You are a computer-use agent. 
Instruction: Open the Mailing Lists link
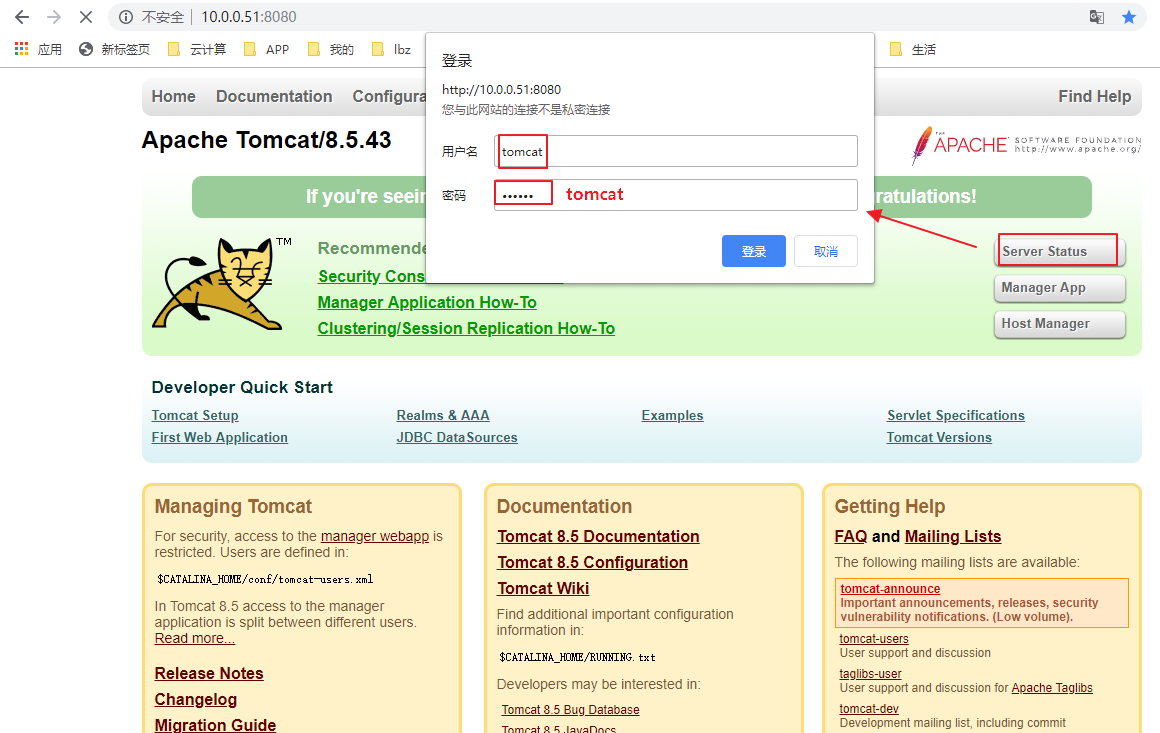pyautogui.click(x=953, y=536)
